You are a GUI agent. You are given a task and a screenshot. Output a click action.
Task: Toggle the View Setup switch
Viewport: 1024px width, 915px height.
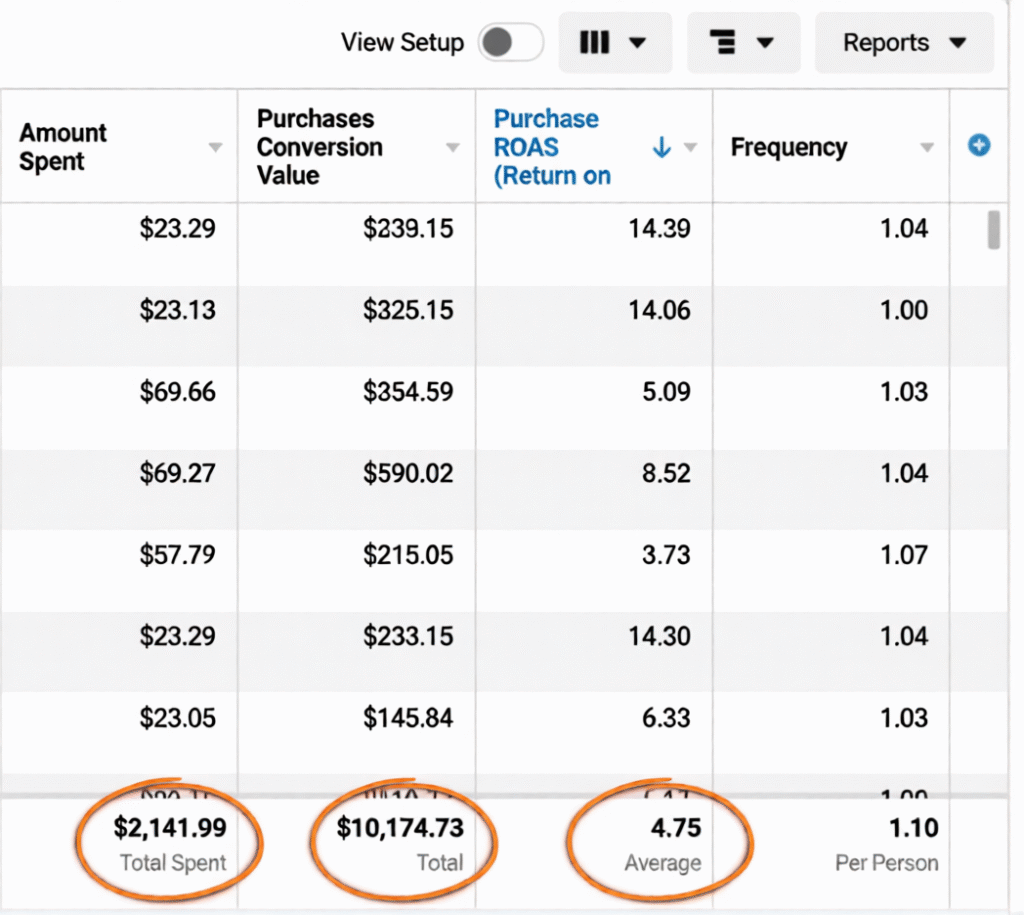tap(510, 43)
